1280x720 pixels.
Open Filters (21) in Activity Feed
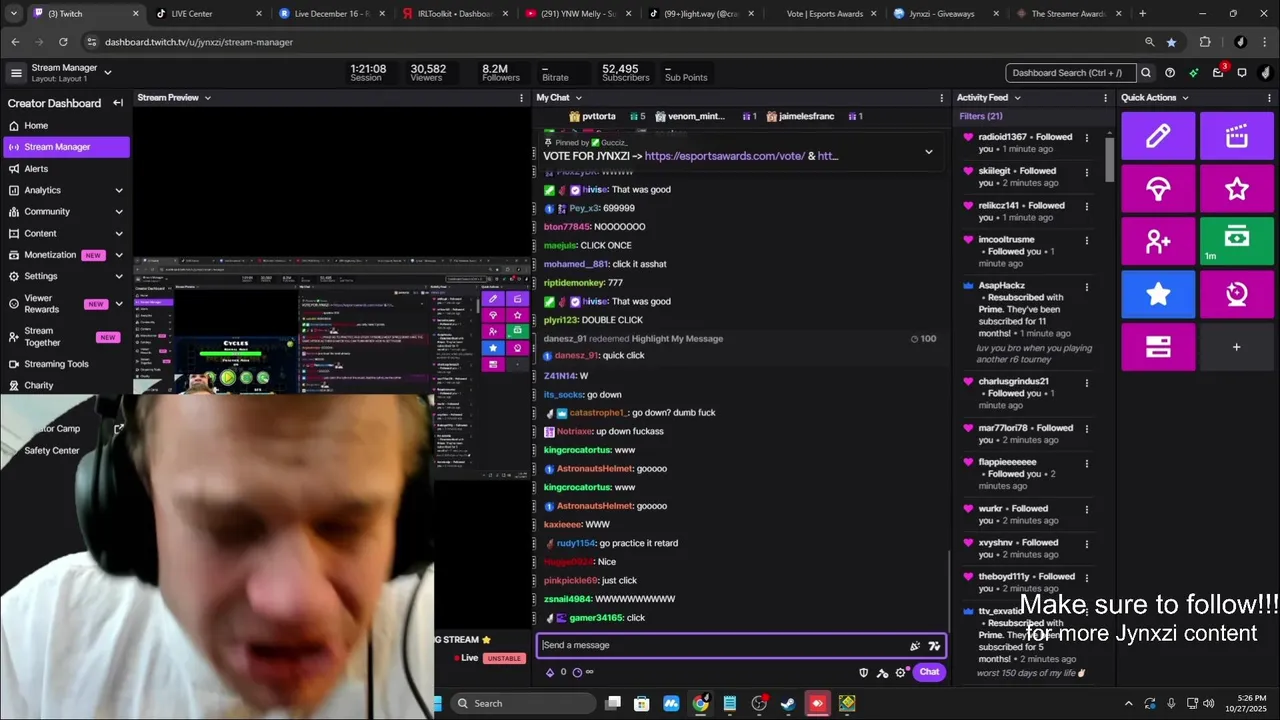[x=981, y=116]
